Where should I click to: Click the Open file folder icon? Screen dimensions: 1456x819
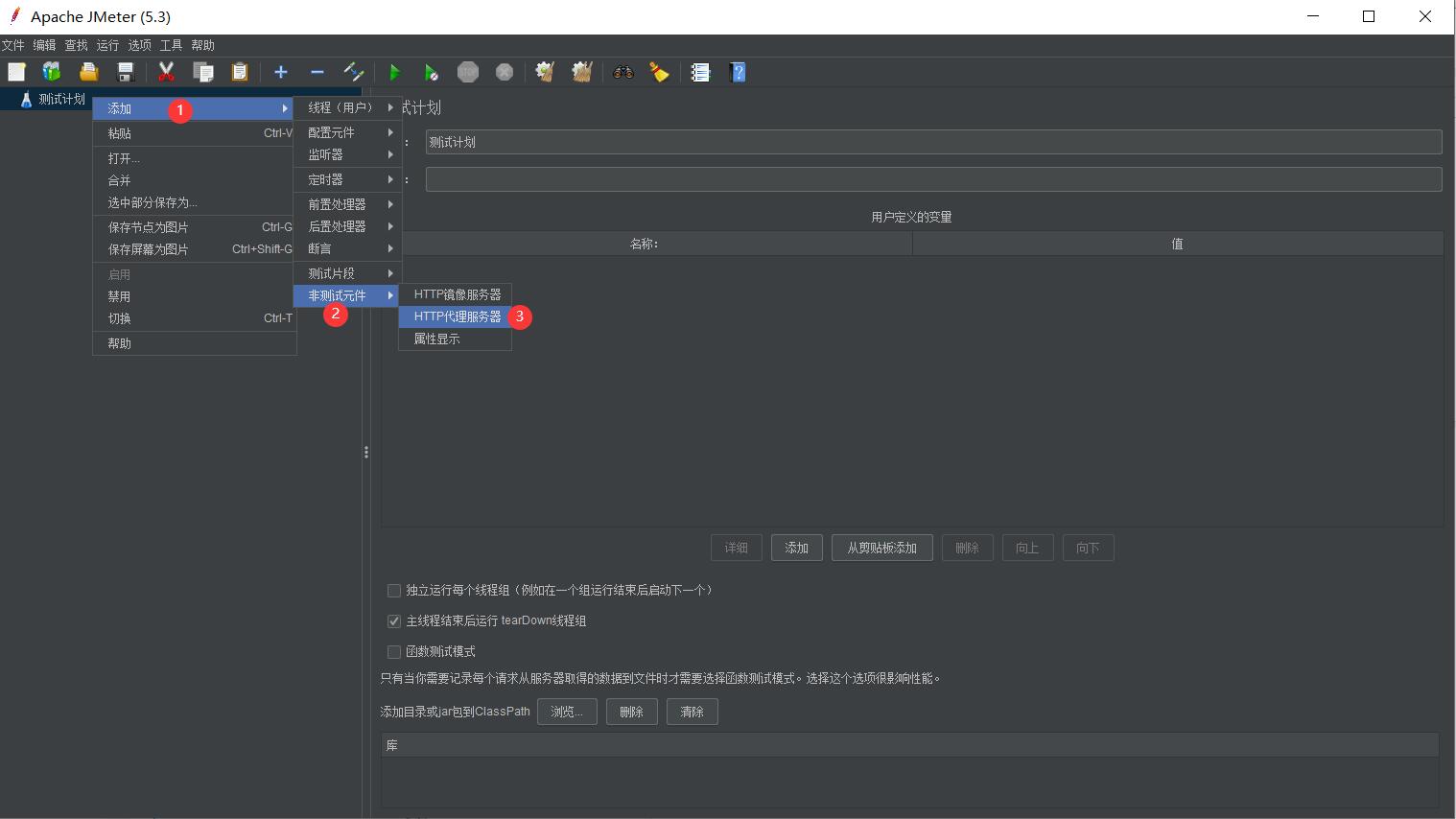click(x=88, y=72)
